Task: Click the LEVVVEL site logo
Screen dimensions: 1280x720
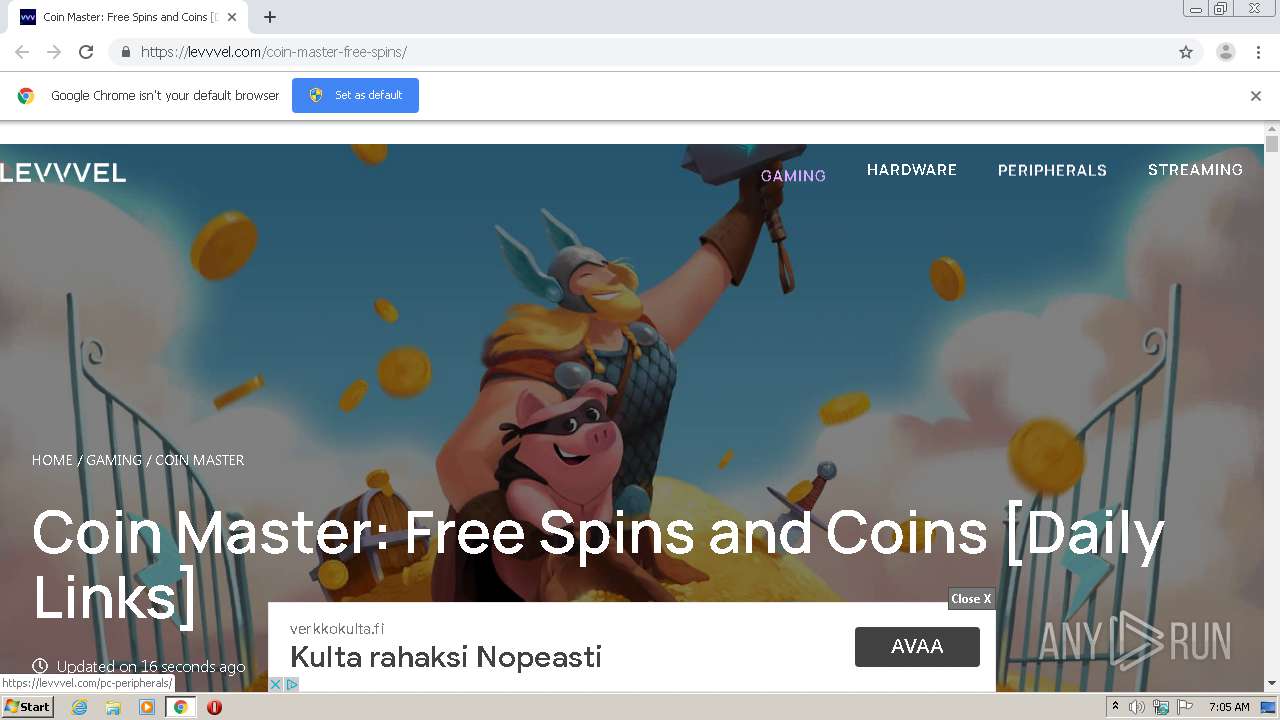Action: 63,173
